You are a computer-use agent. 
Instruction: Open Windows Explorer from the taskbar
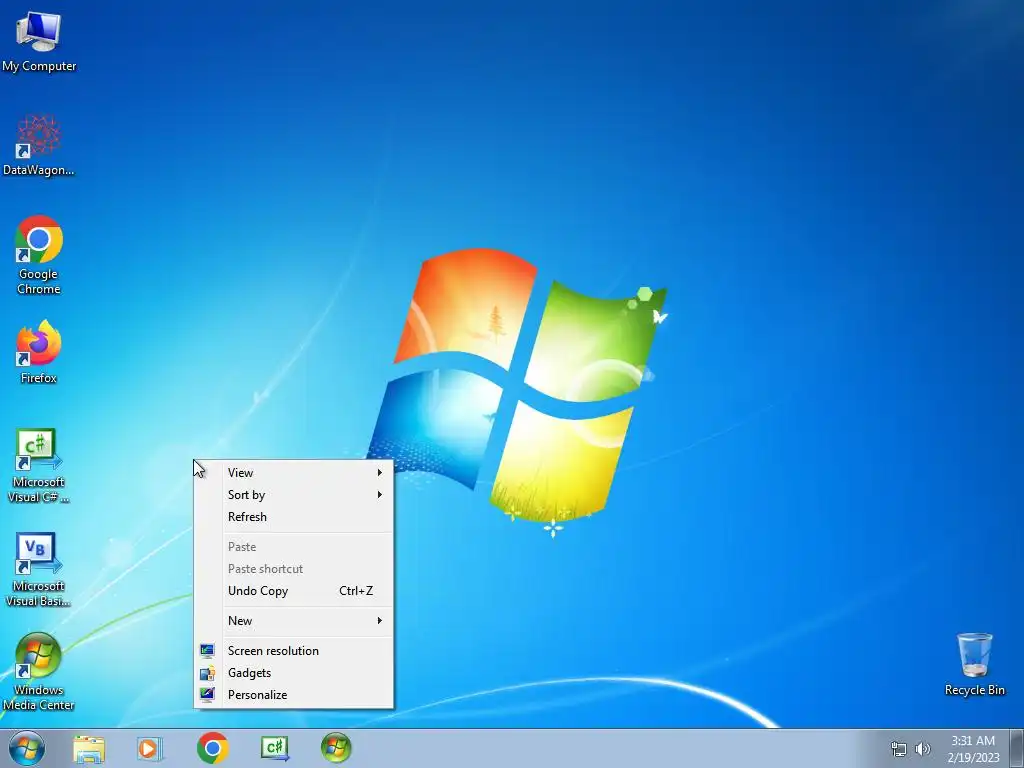(x=89, y=748)
